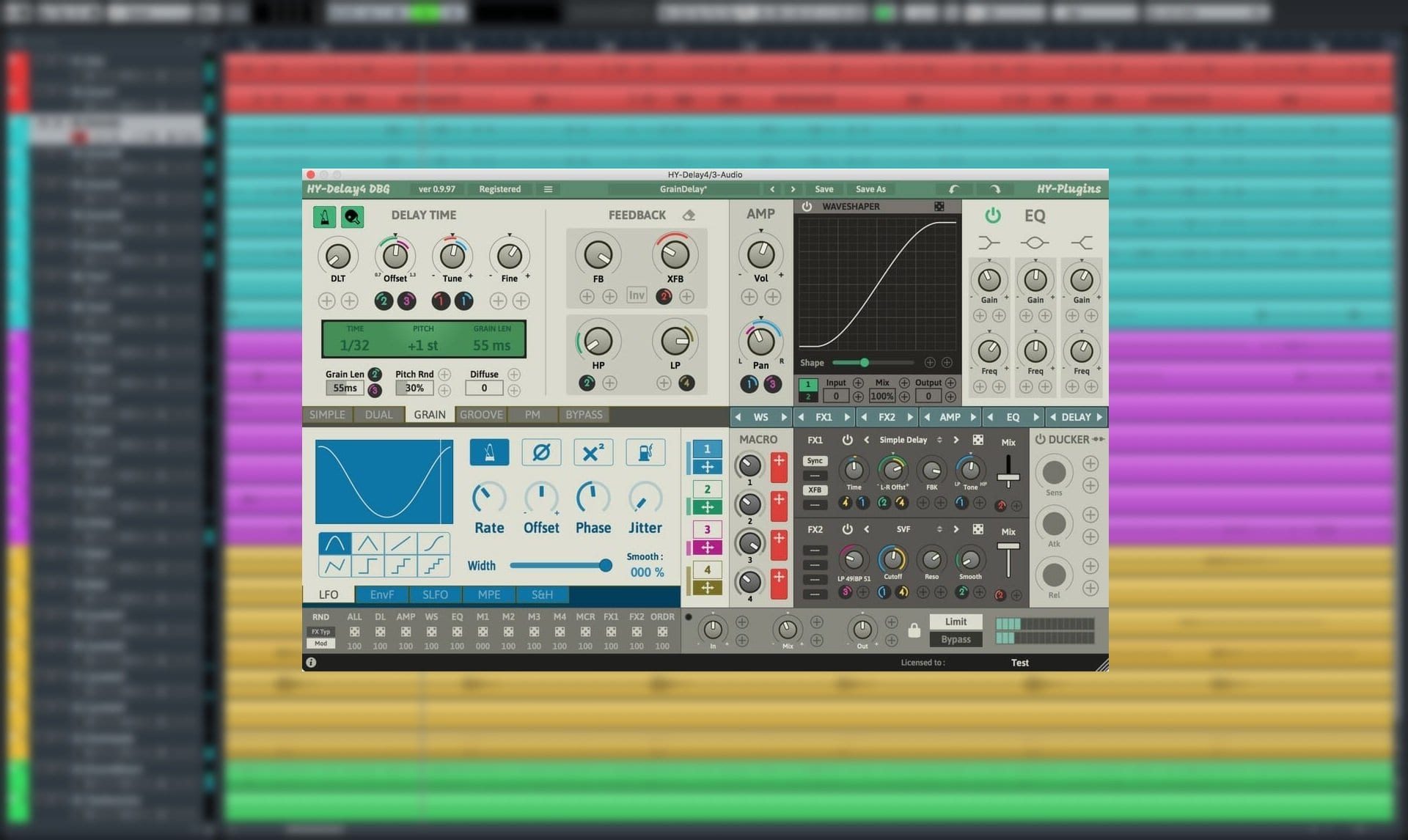Image resolution: width=1408 pixels, height=840 pixels.
Task: Click the output Bypass button
Action: coord(956,640)
